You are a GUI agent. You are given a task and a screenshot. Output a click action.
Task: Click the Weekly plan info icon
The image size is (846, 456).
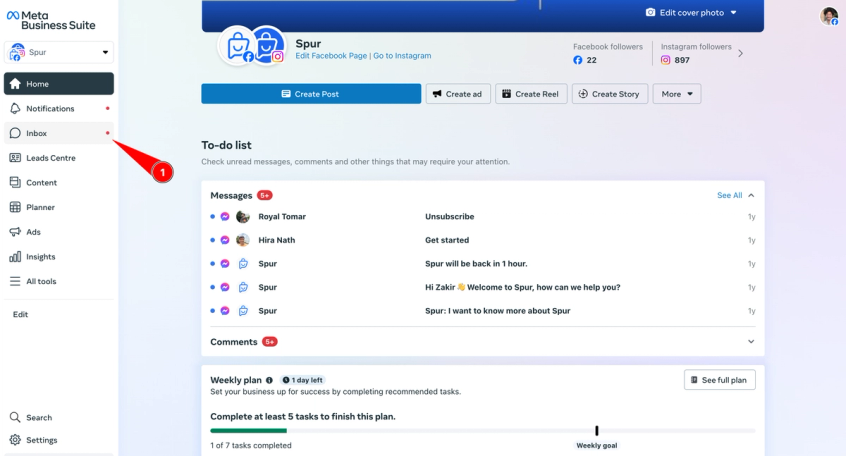coord(269,380)
